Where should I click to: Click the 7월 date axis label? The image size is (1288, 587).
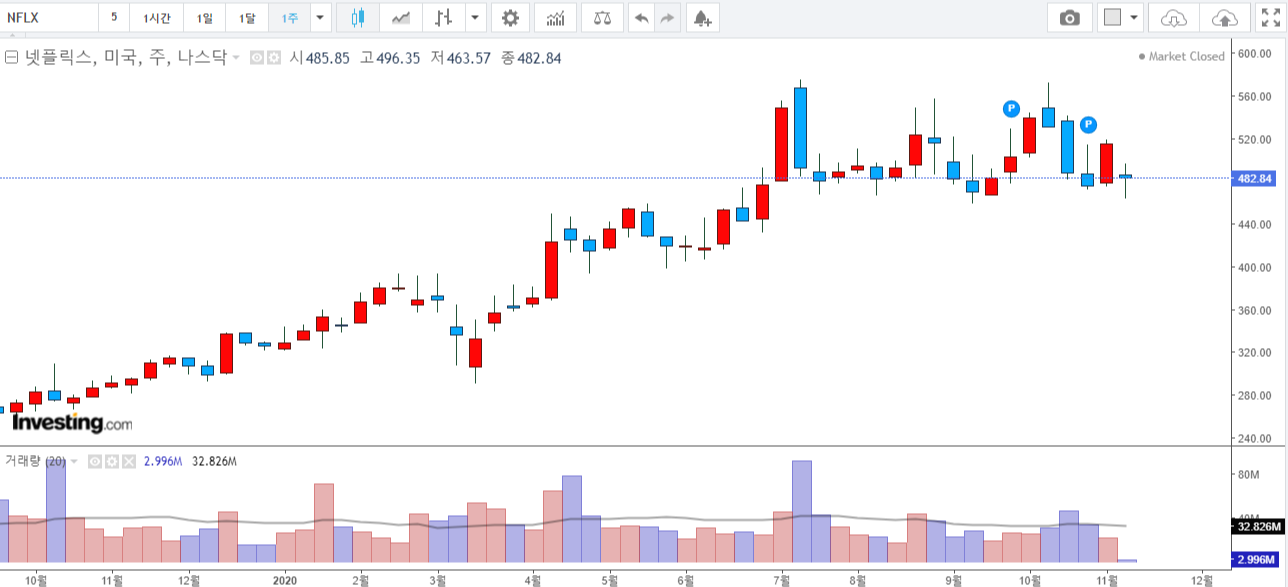[781, 579]
